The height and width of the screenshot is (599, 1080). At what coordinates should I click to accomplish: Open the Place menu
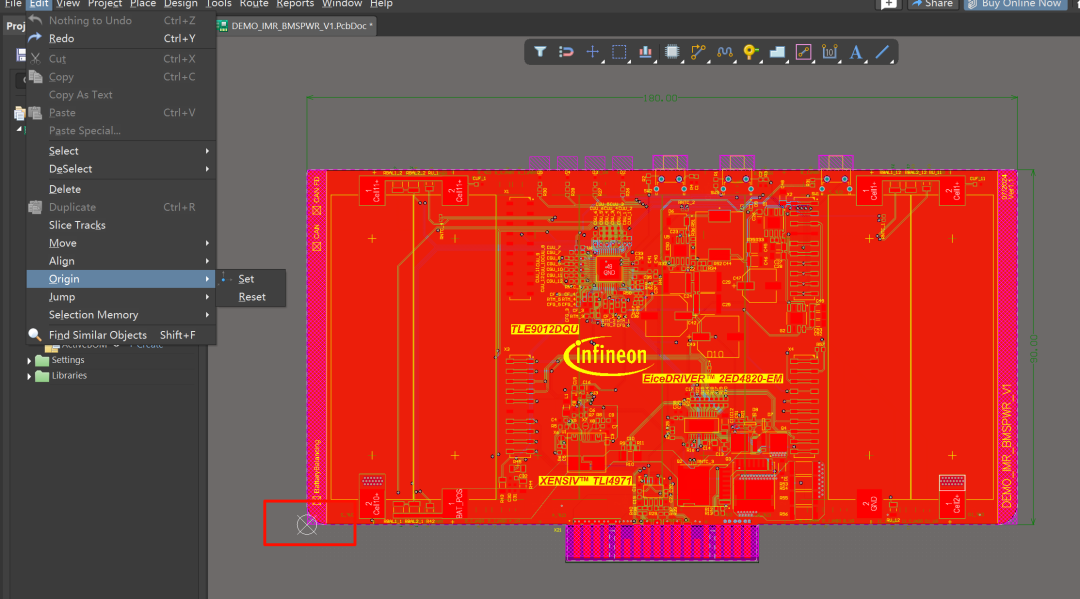pyautogui.click(x=143, y=3)
